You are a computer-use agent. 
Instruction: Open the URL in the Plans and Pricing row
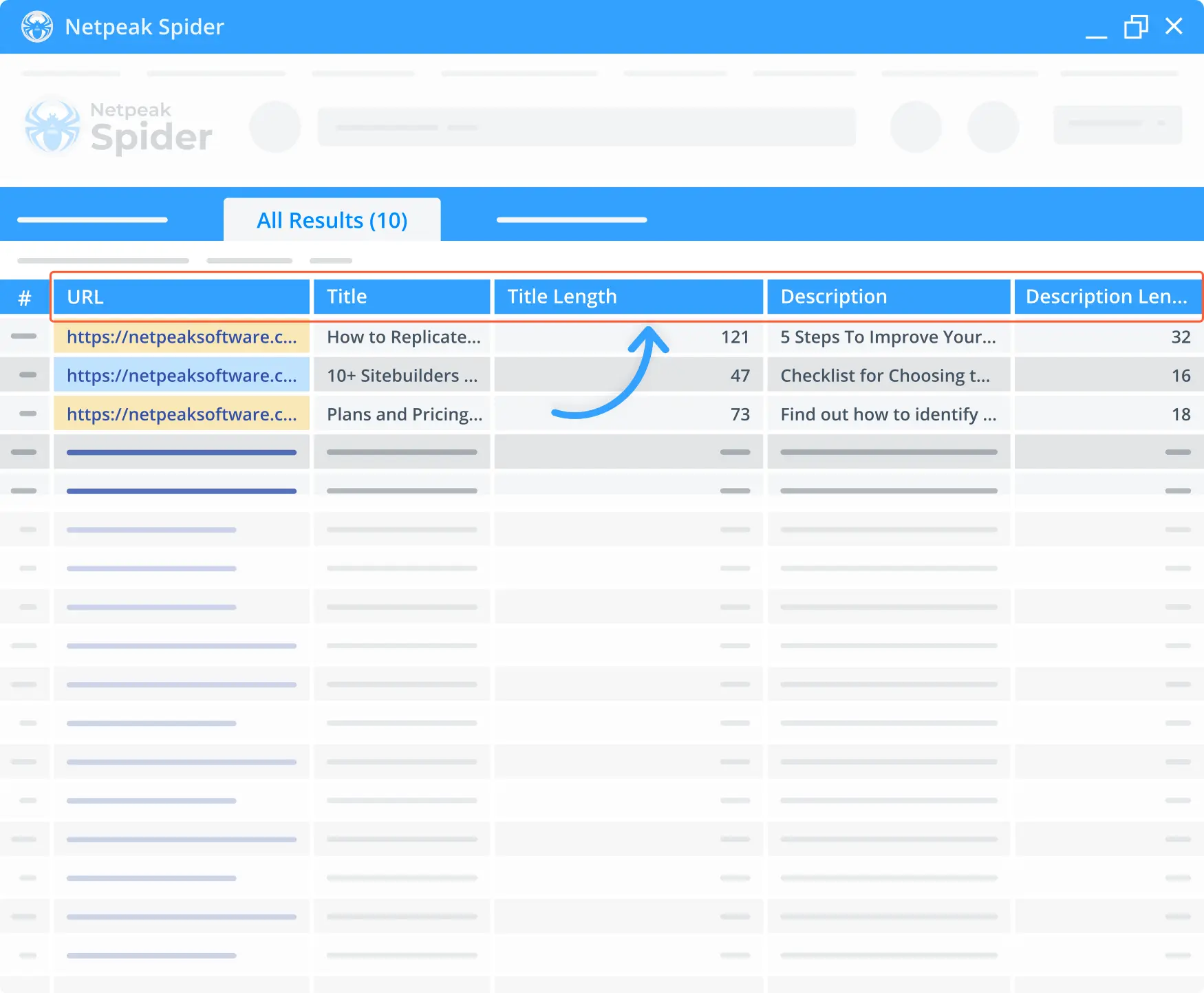[182, 414]
